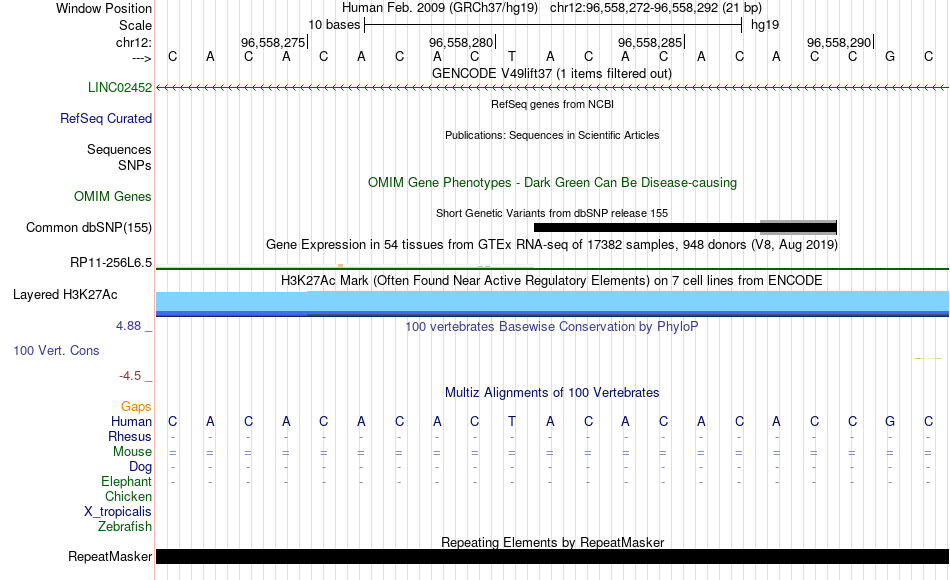Click the LINC02452 gene label
This screenshot has height=580, width=950.
(x=120, y=87)
